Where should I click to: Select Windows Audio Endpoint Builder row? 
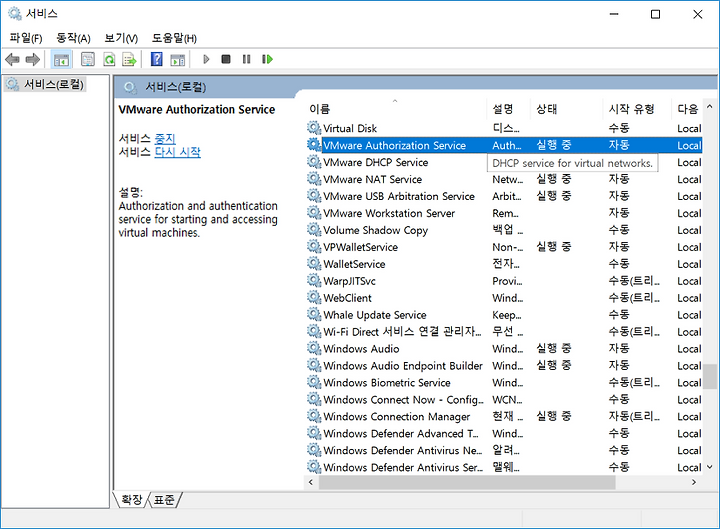[x=504, y=366]
